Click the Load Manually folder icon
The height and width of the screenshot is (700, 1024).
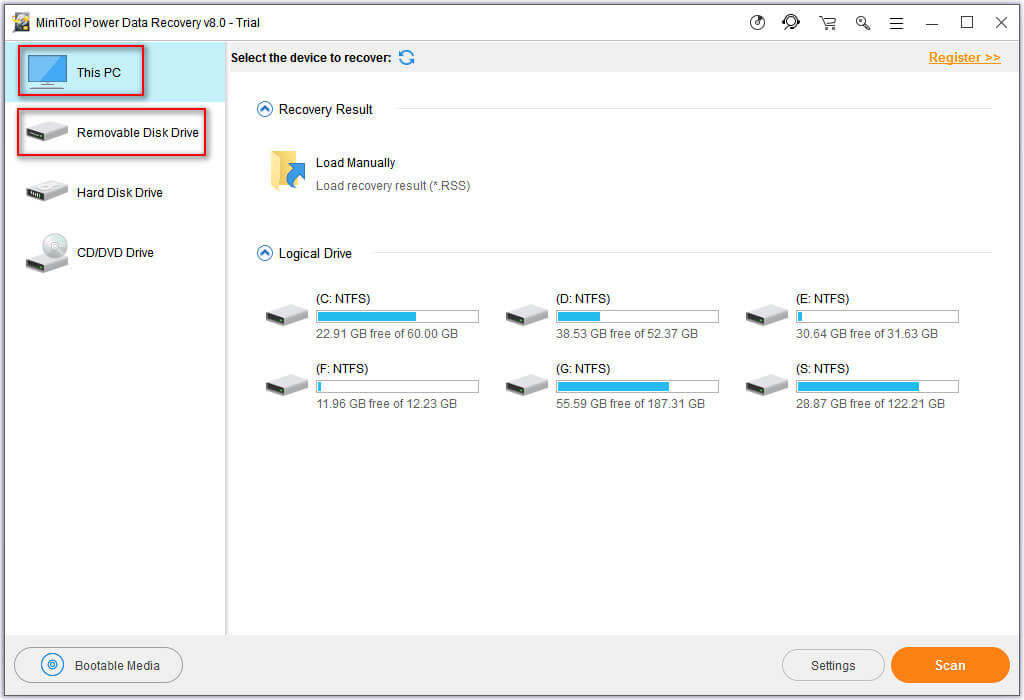288,170
